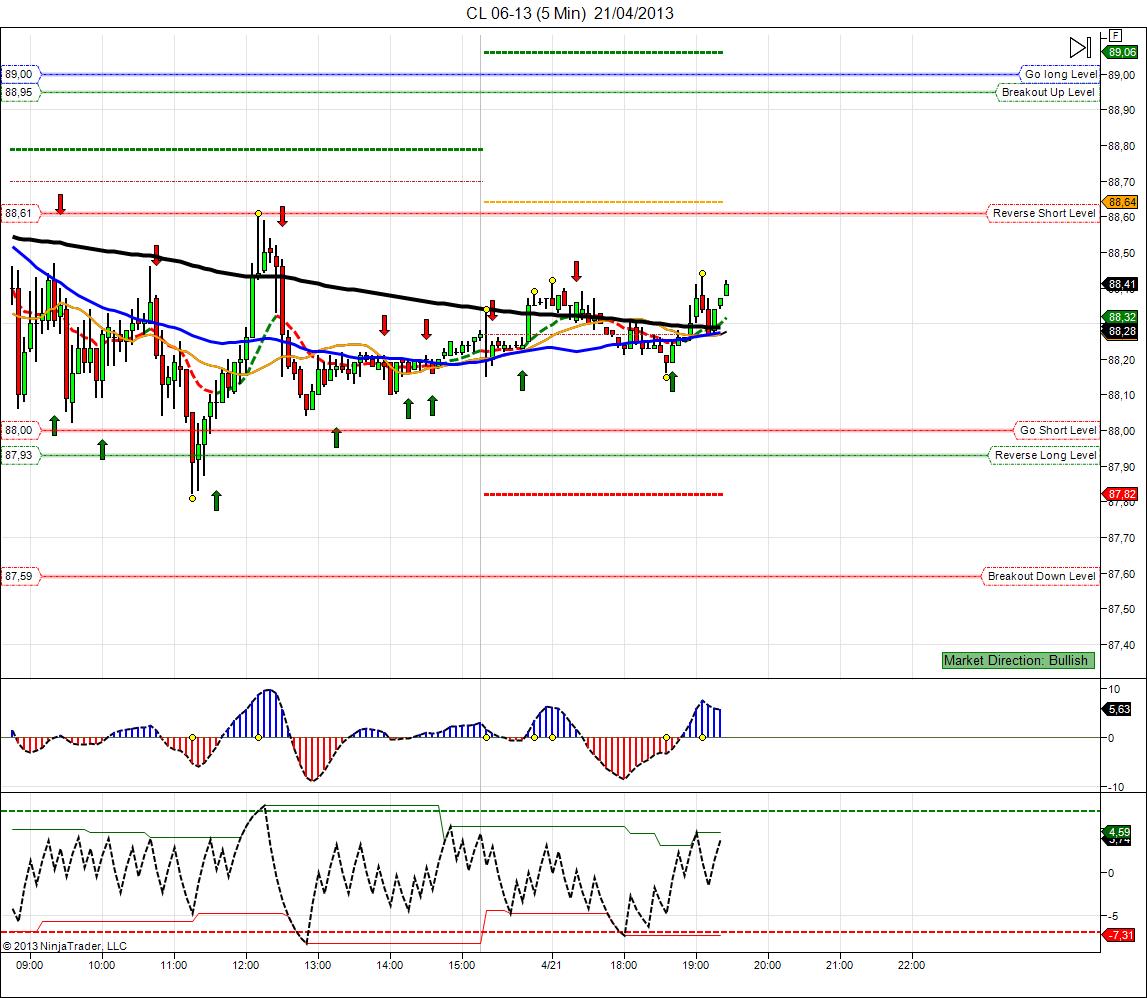The height and width of the screenshot is (998, 1147).
Task: Click the Go long Level line label
Action: pos(1060,74)
